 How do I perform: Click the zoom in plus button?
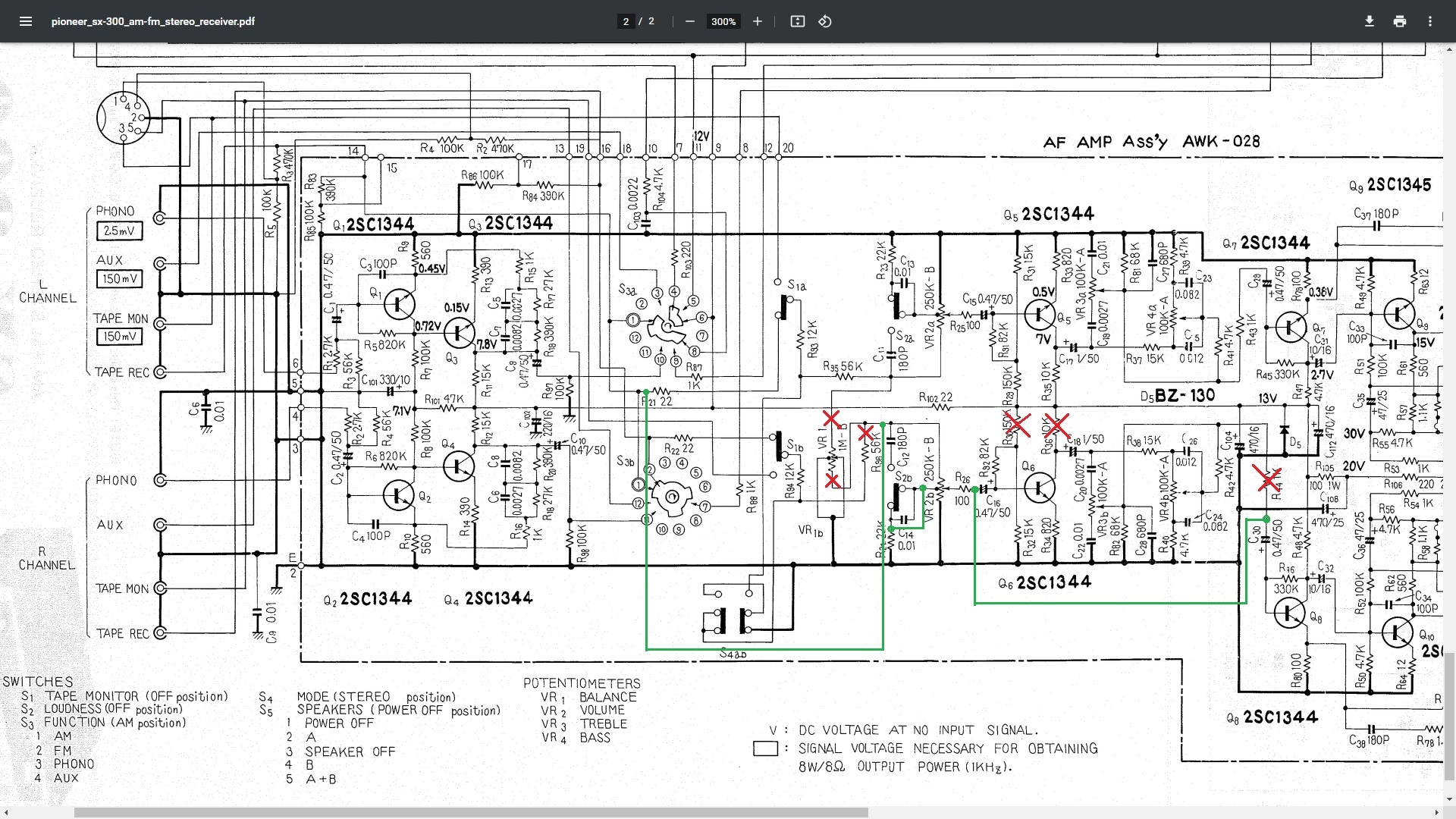757,21
